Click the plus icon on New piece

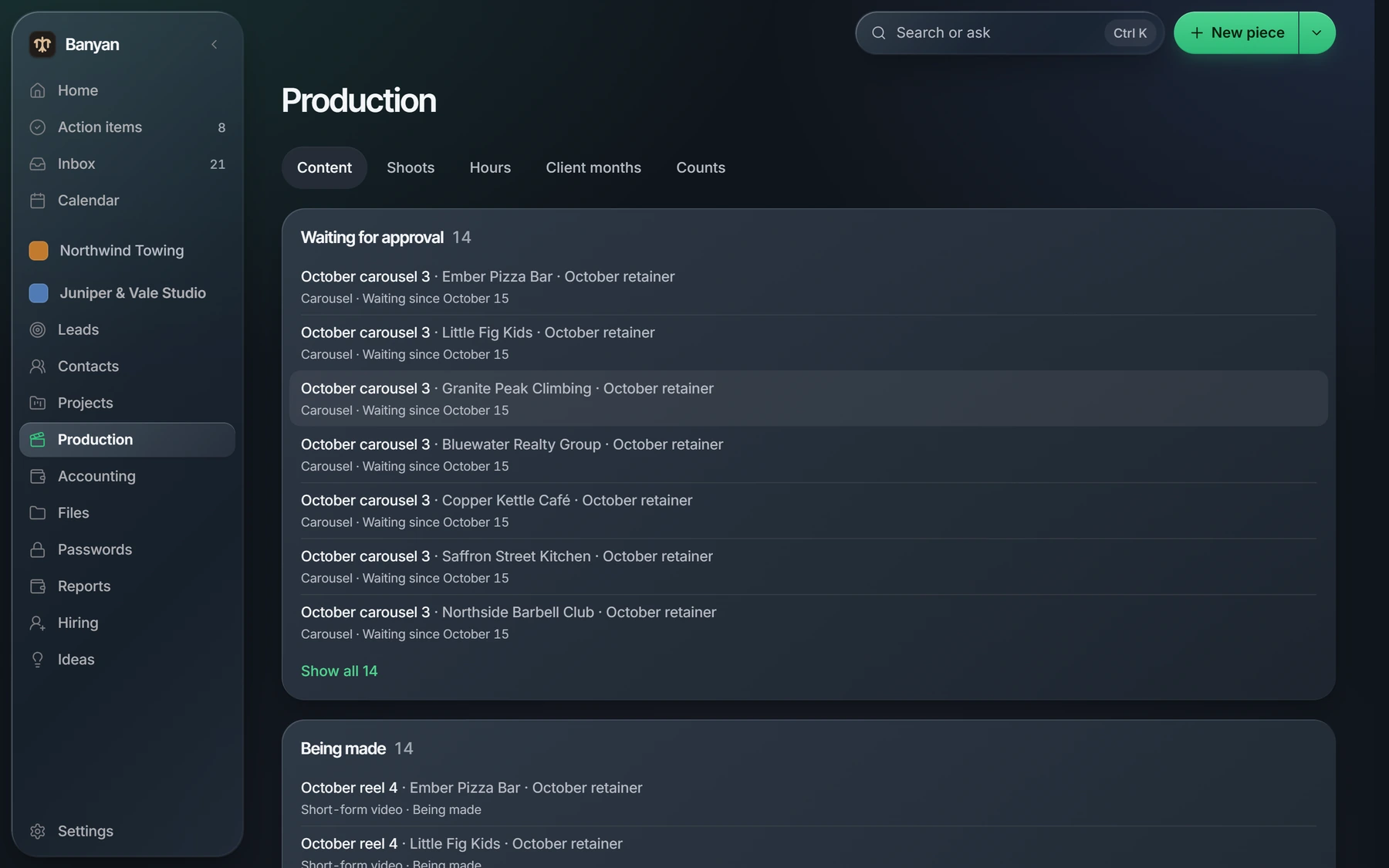[1196, 32]
